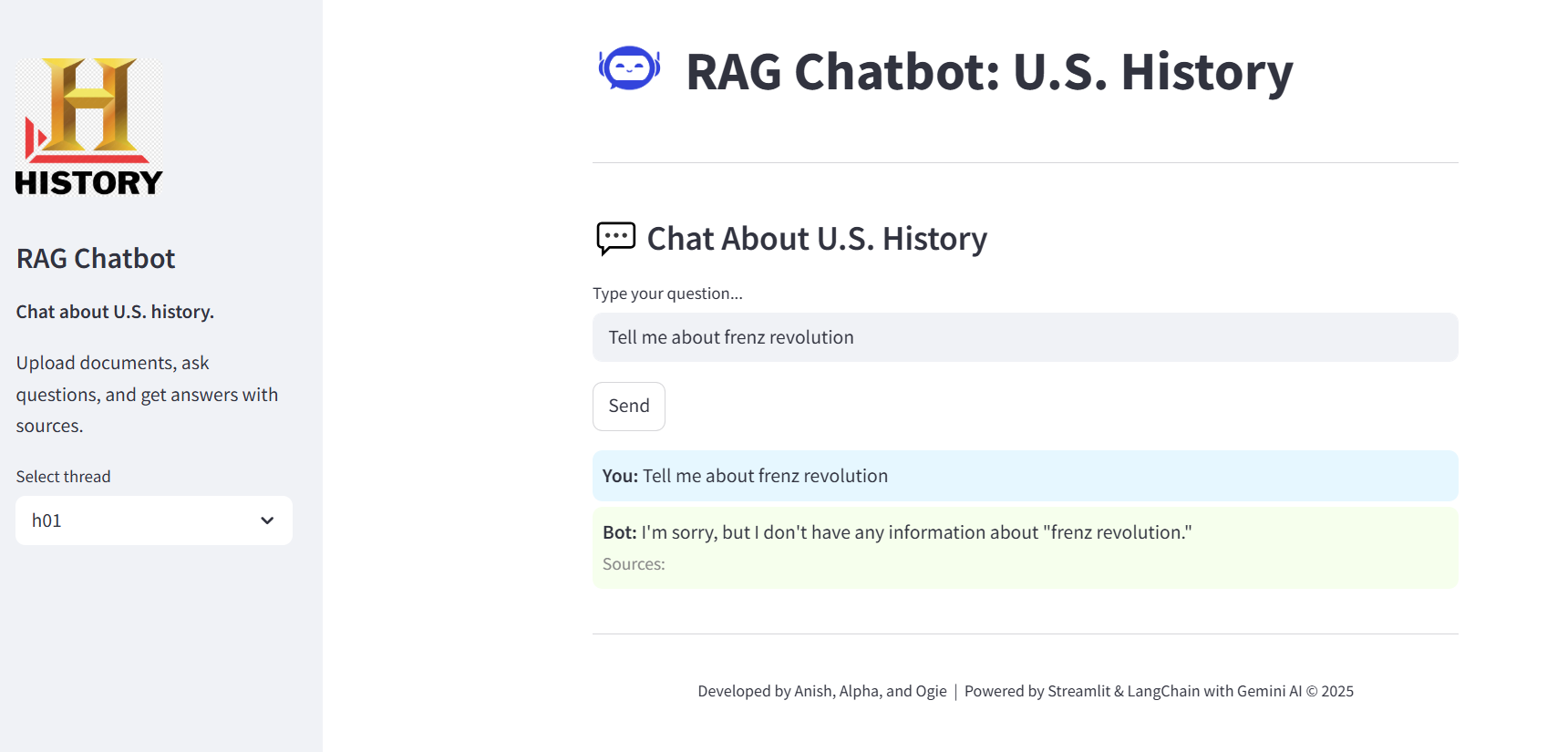1568x752 pixels.
Task: Click the History channel logo
Action: point(88,127)
